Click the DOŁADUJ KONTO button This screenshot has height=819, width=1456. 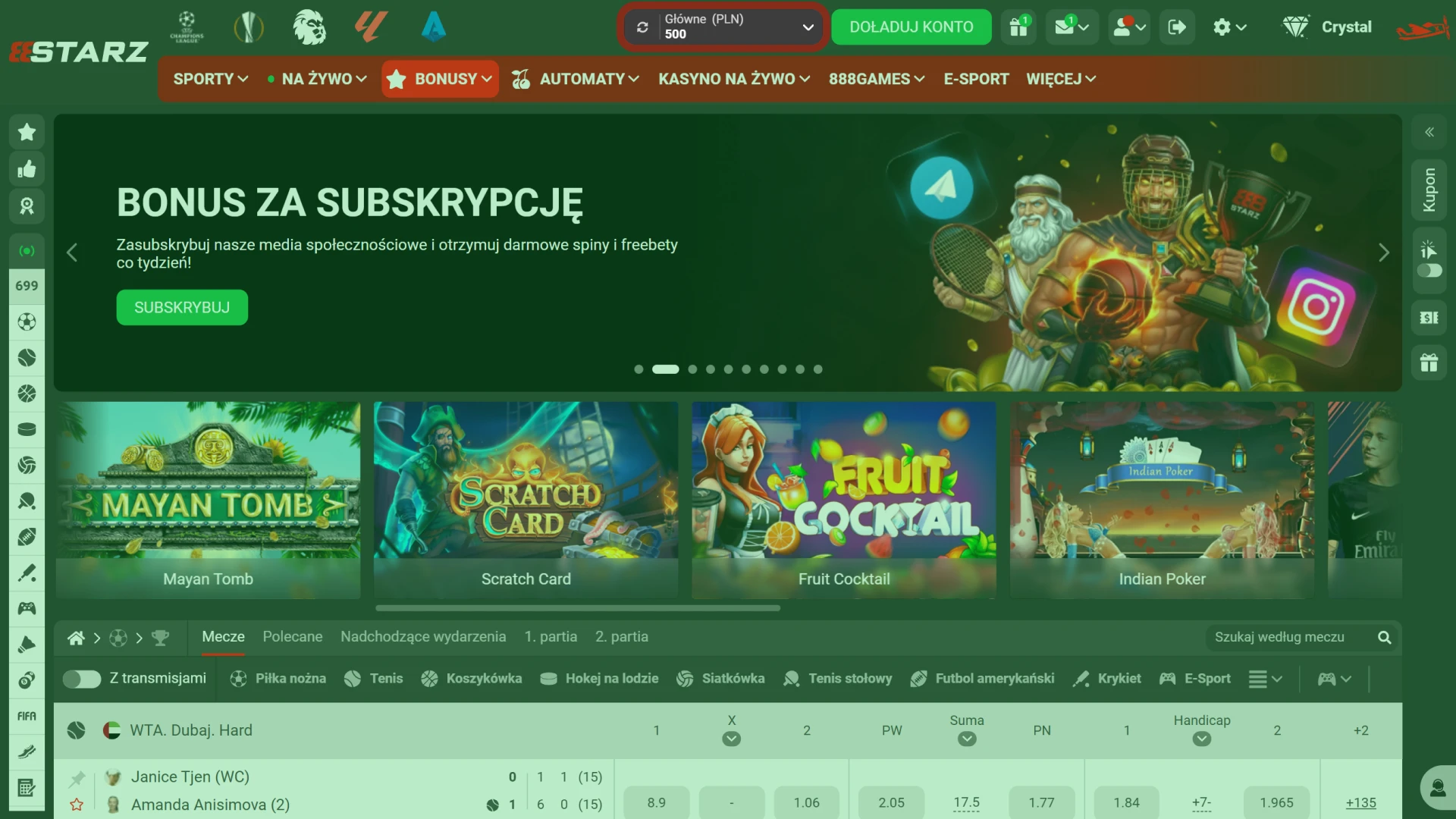coord(911,27)
